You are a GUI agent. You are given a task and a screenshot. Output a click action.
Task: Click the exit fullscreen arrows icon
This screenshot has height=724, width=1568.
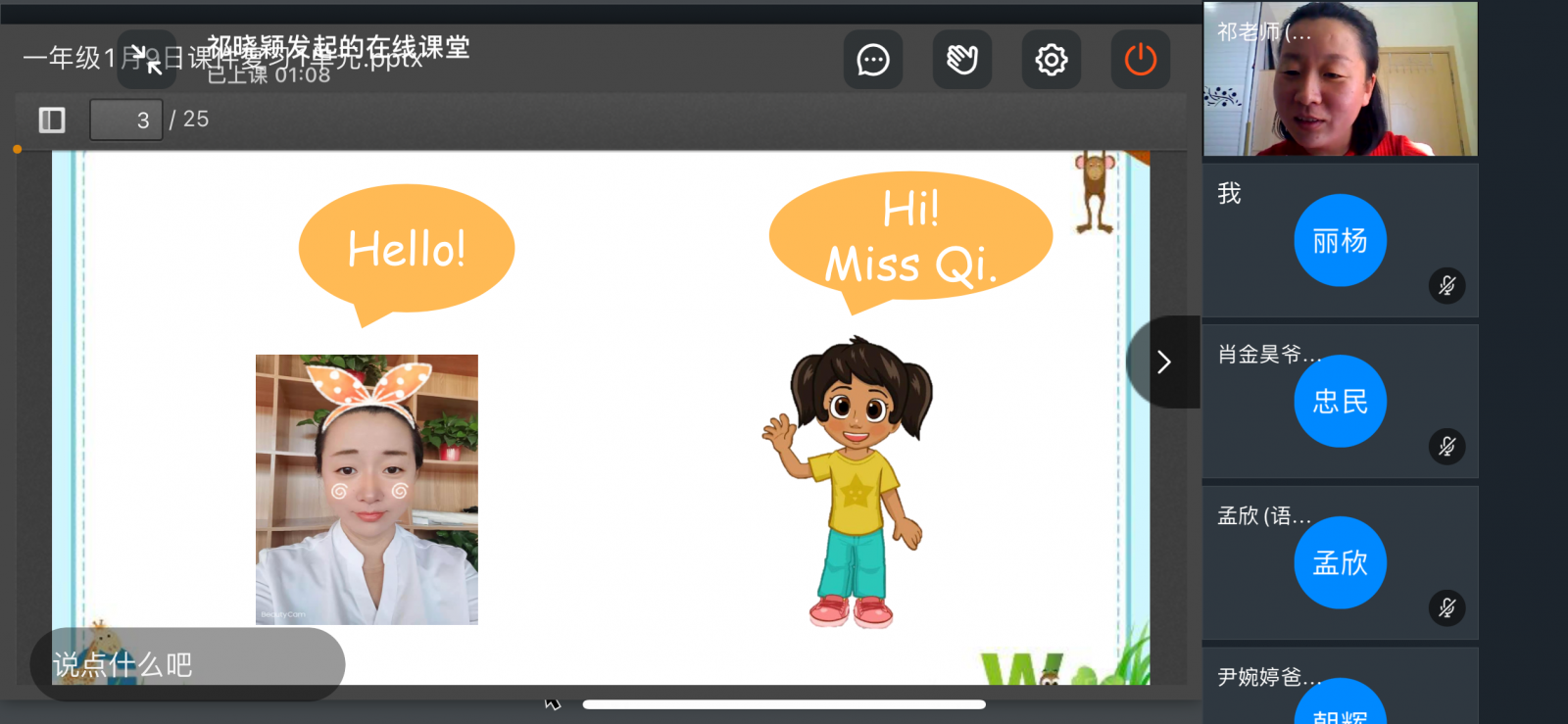click(x=147, y=59)
